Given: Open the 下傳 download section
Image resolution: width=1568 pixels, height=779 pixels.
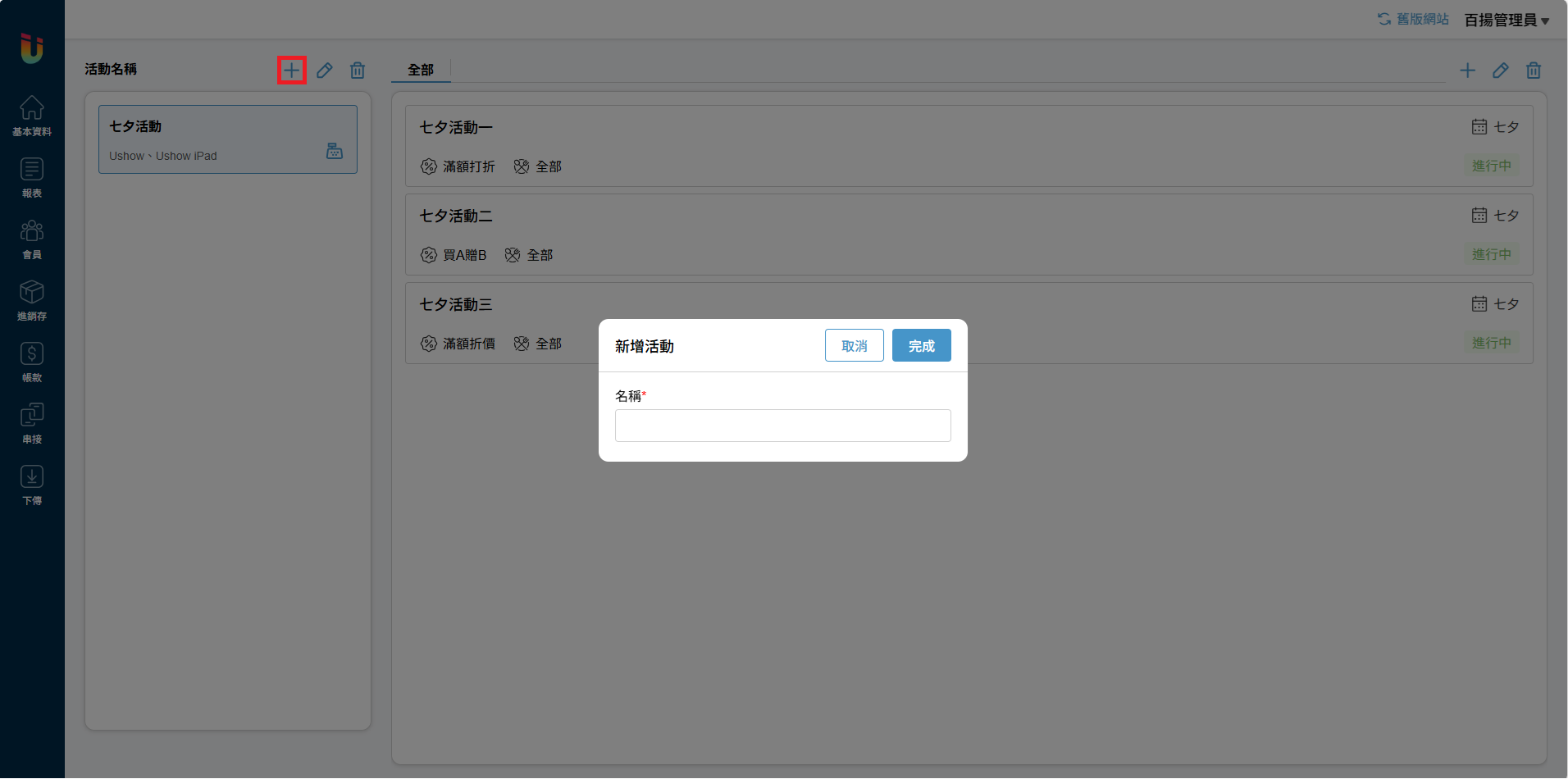Looking at the screenshot, I should coord(32,485).
